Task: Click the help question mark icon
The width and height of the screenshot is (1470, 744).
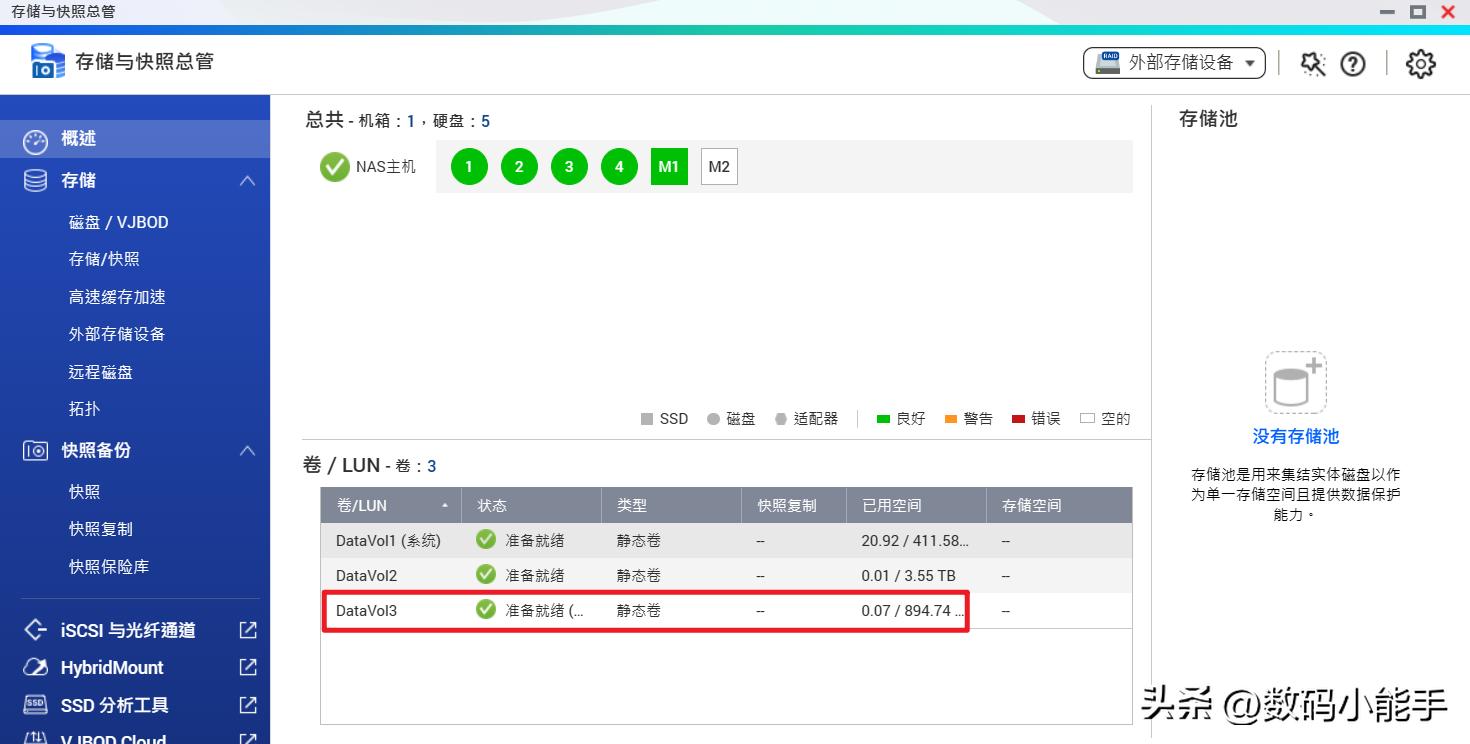Action: pyautogui.click(x=1353, y=63)
